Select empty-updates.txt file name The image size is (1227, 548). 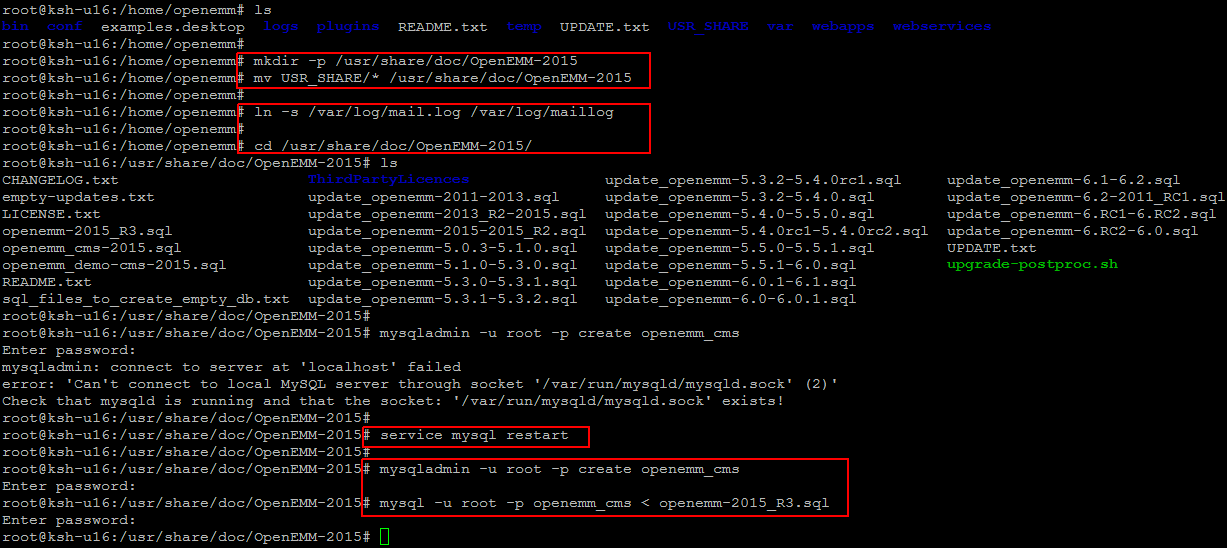click(x=78, y=197)
